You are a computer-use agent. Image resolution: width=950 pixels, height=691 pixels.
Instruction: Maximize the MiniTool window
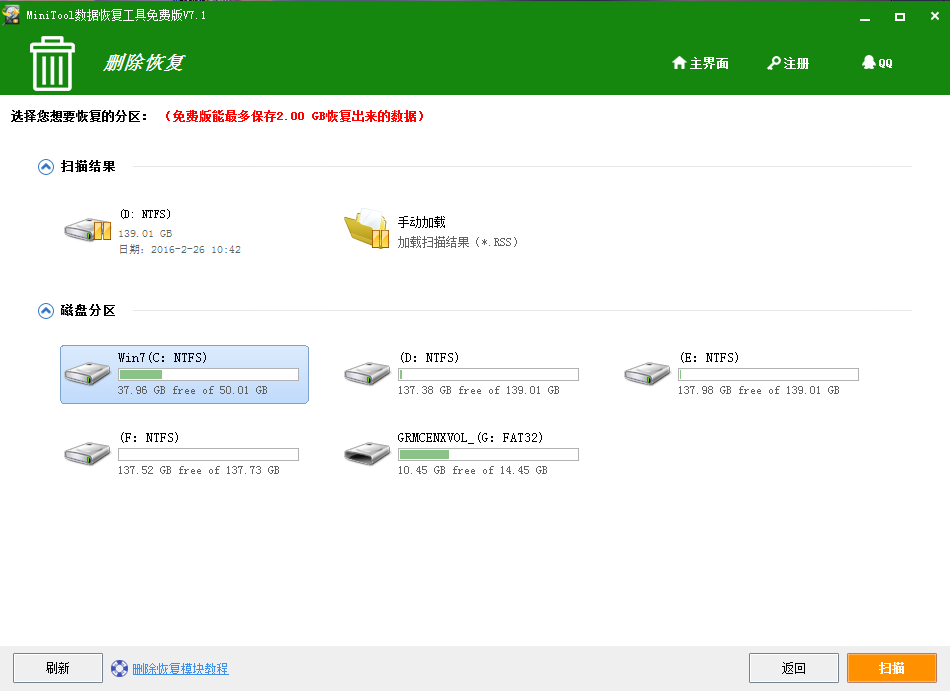pos(900,17)
